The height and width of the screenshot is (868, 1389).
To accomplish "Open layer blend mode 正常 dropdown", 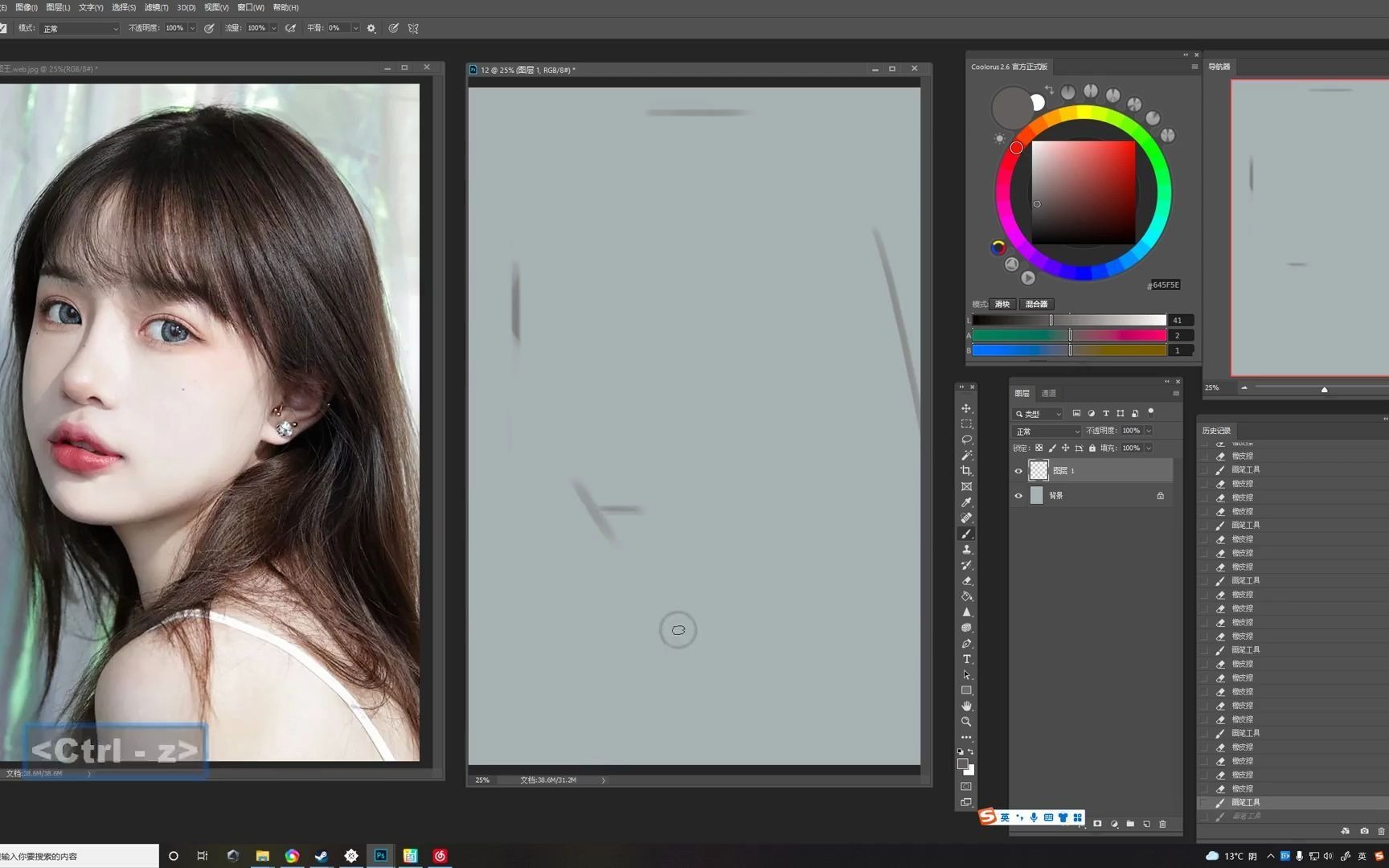I will pyautogui.click(x=1047, y=432).
